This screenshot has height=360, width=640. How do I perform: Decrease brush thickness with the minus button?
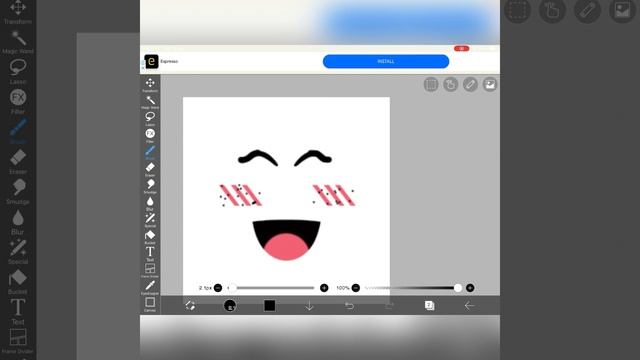click(x=218, y=288)
